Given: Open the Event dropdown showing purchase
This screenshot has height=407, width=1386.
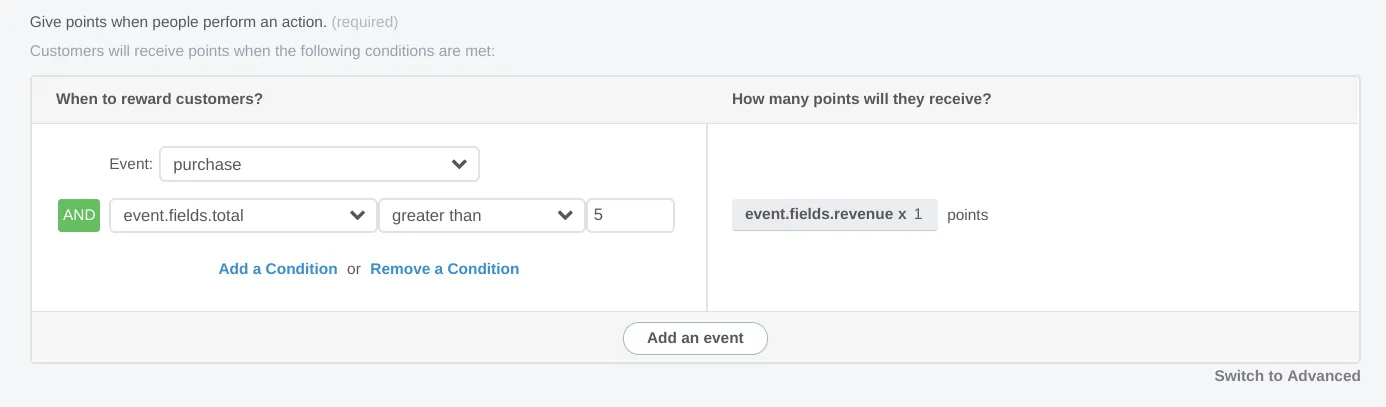Looking at the screenshot, I should tap(319, 164).
